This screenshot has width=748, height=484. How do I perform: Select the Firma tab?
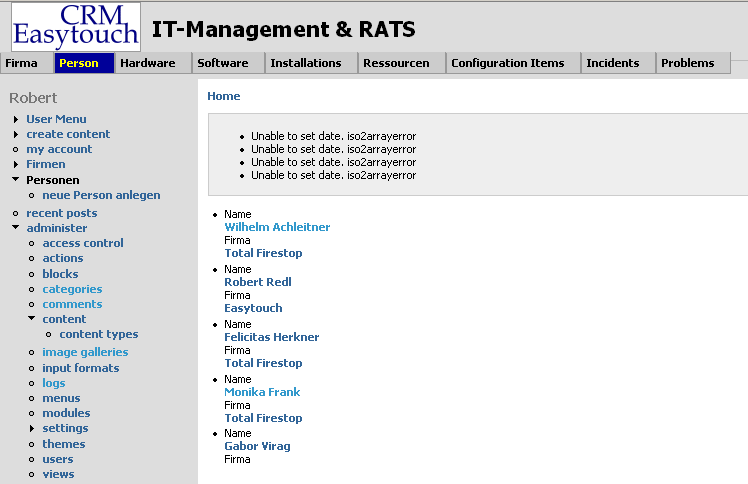[x=21, y=63]
